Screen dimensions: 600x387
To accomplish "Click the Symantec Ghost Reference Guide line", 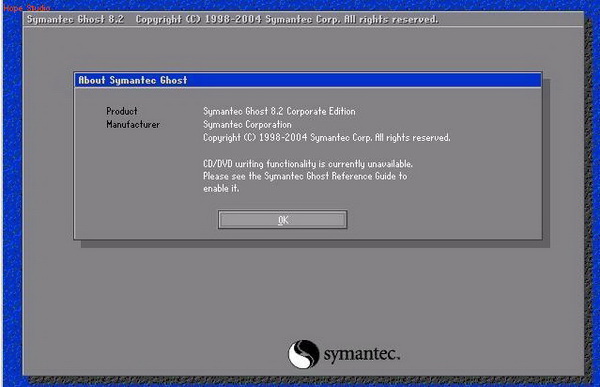I will (305, 176).
